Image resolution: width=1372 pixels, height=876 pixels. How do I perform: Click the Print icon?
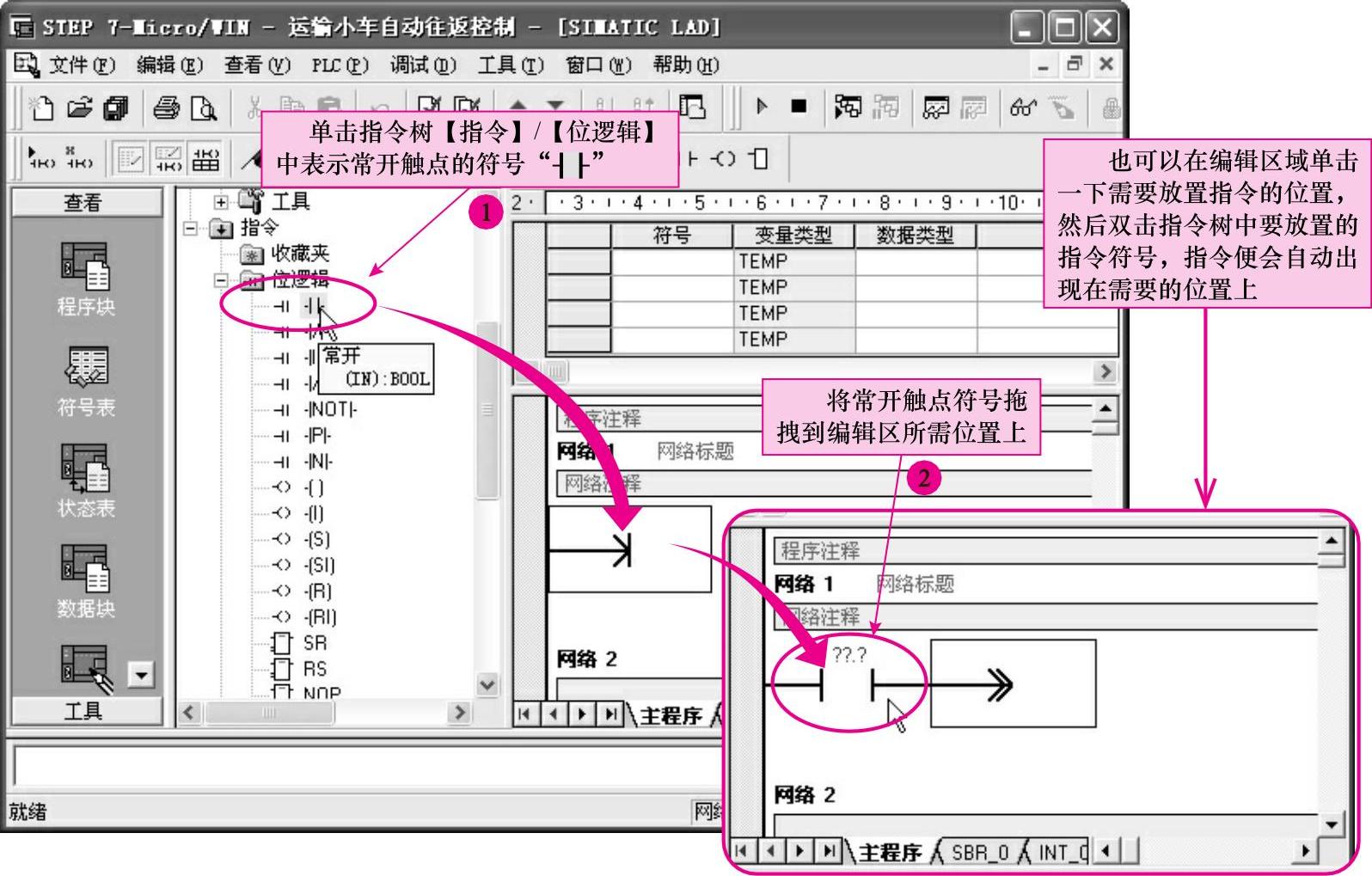pos(166,107)
